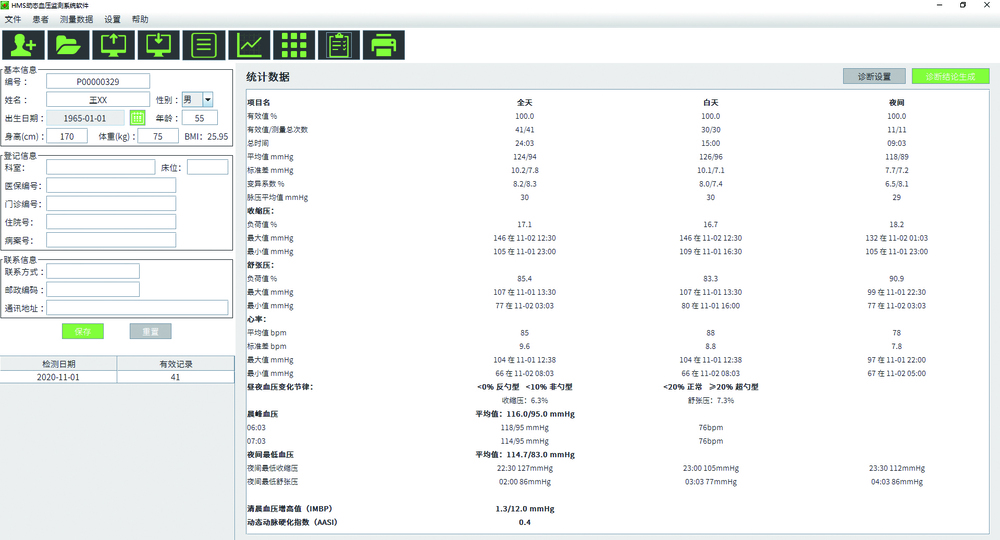Show the trend line chart icon

pos(248,45)
